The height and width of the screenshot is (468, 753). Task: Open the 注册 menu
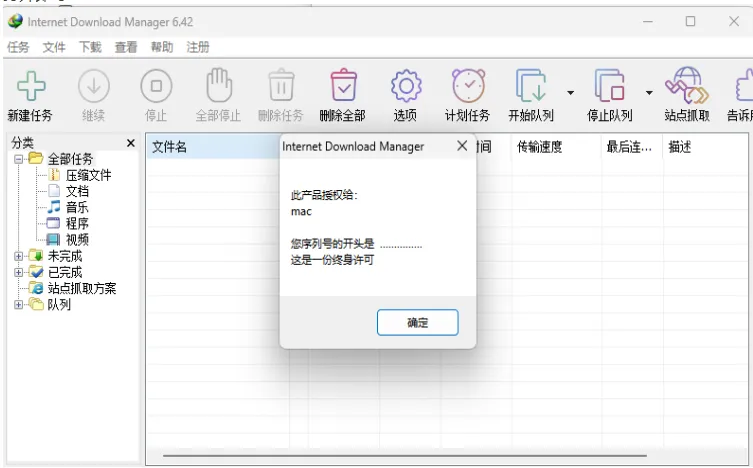[198, 47]
